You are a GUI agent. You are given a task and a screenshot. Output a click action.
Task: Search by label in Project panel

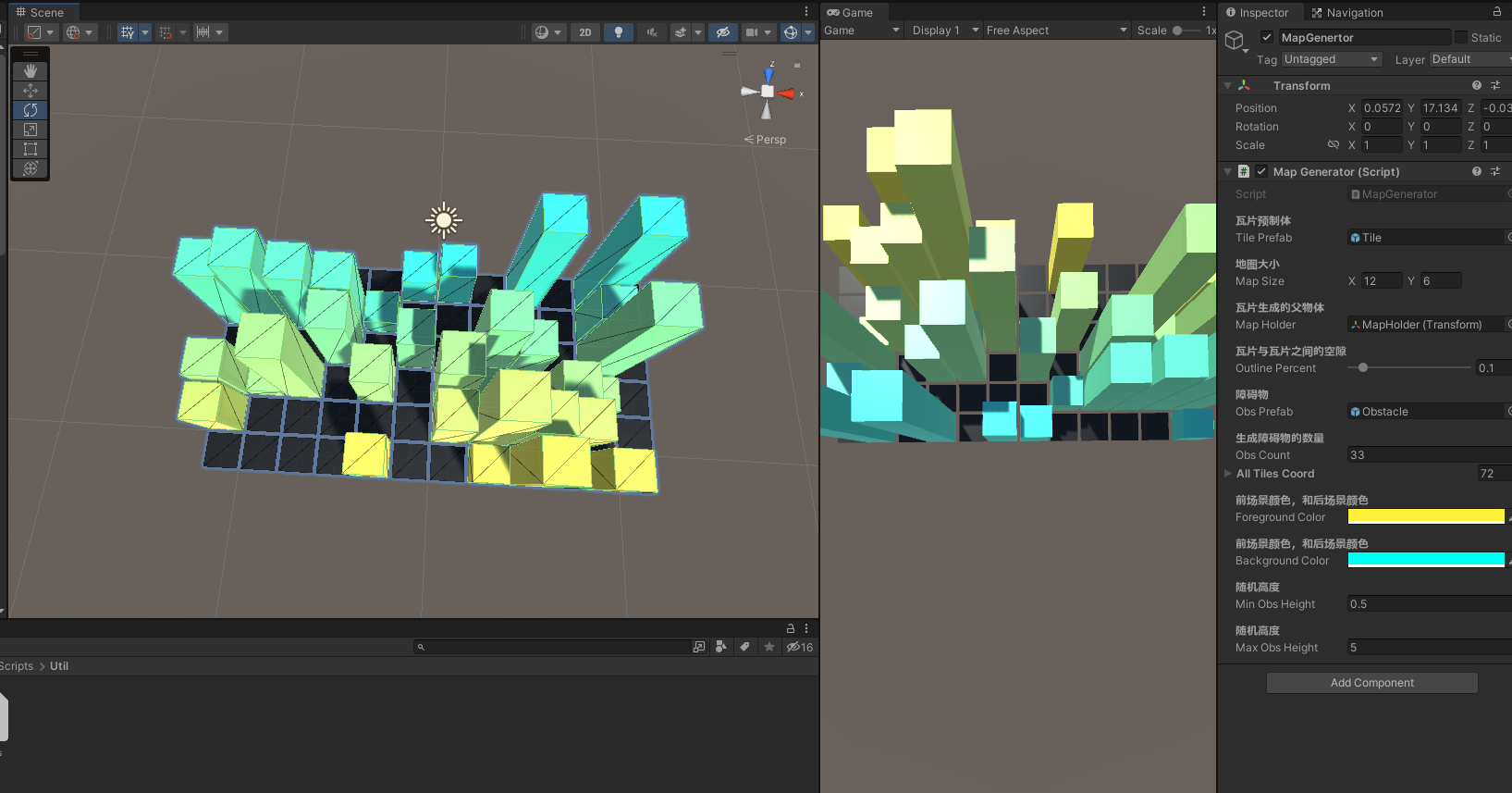coord(744,647)
